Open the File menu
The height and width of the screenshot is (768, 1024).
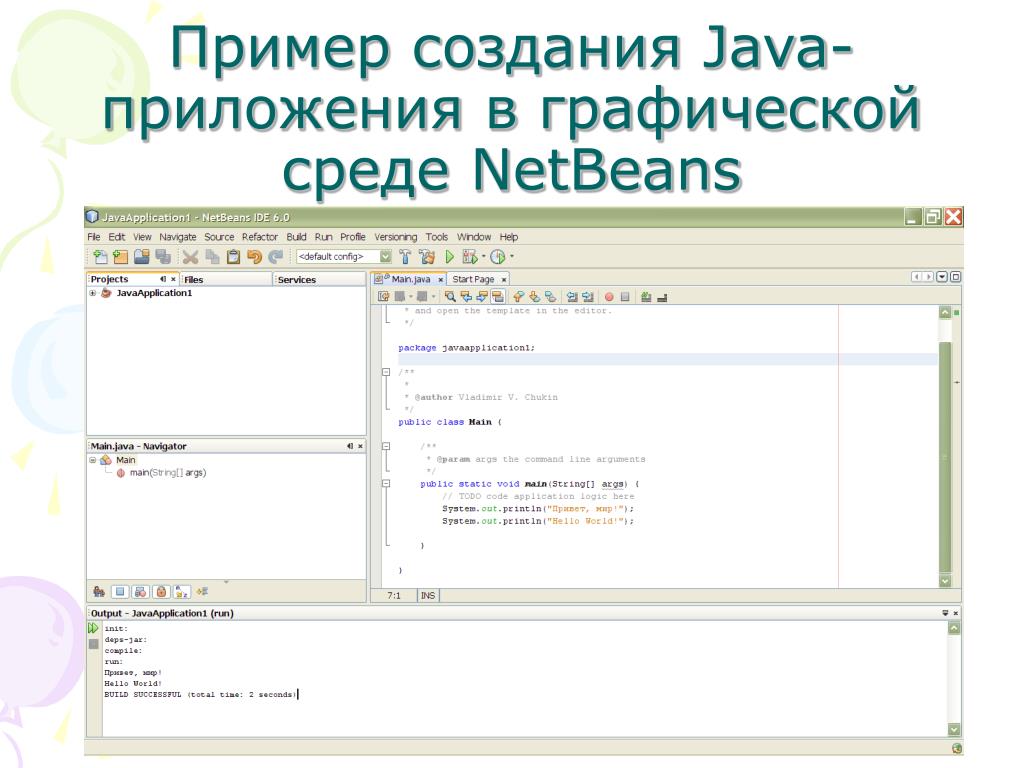pyautogui.click(x=94, y=237)
